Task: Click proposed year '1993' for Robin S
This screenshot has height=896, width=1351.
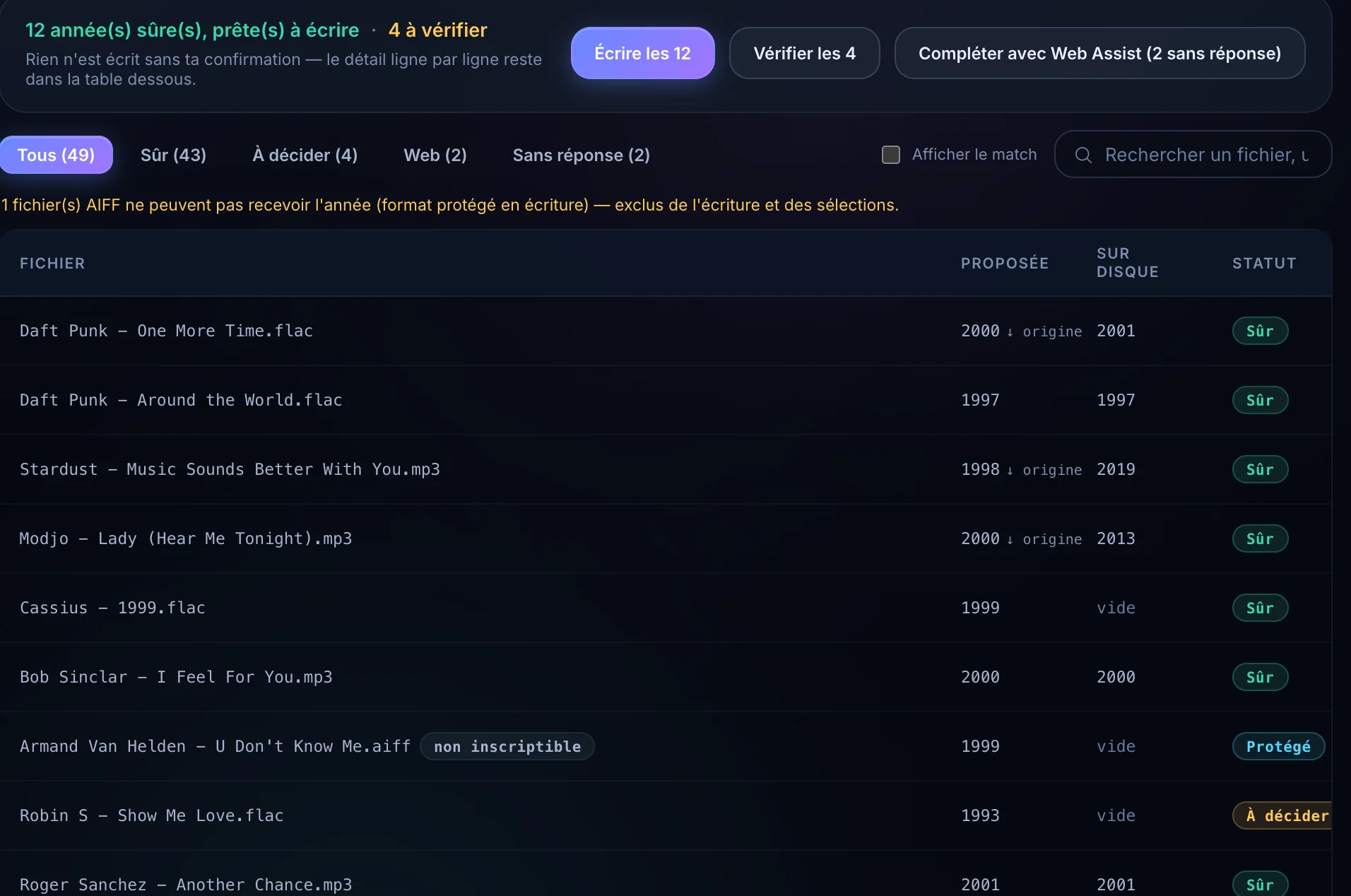Action: point(980,815)
